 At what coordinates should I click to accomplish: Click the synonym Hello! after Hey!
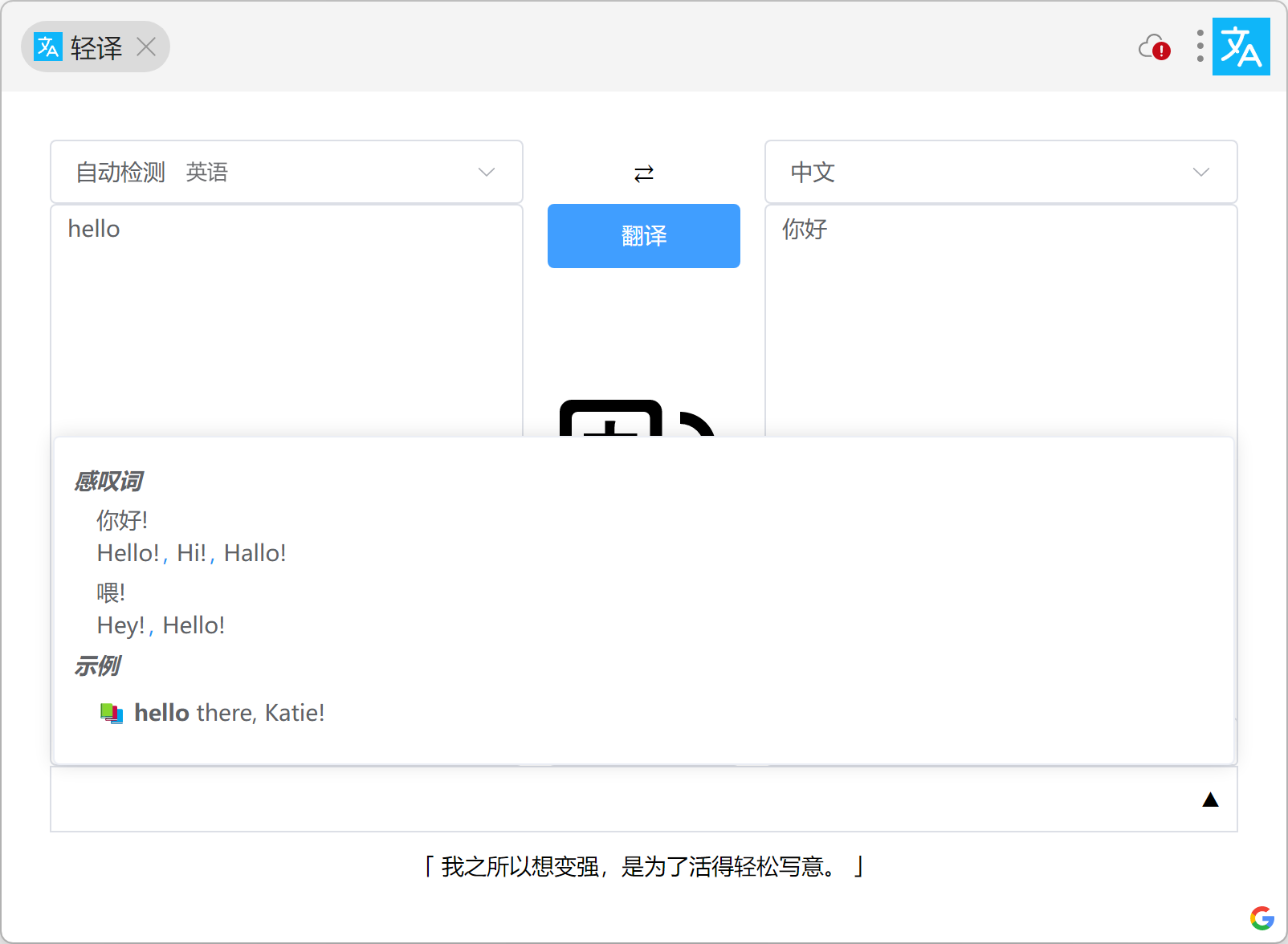pos(194,625)
